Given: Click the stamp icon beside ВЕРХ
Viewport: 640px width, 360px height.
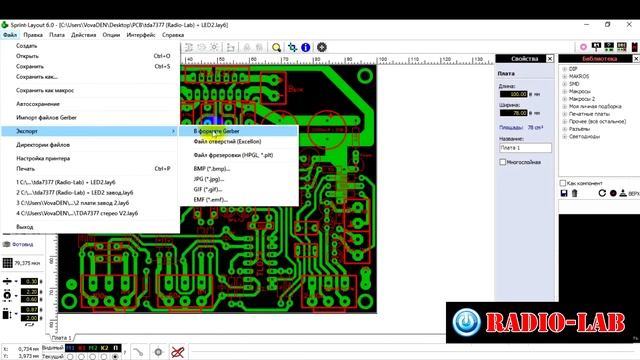Looking at the screenshot, I should pos(623,193).
